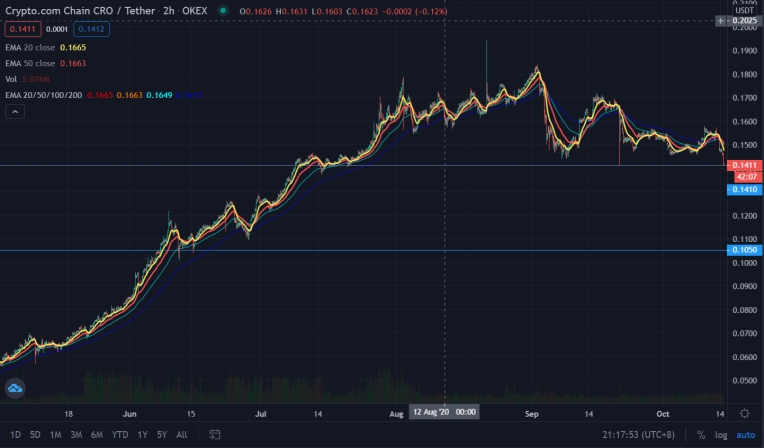Select the 1D time range
Image resolution: width=764 pixels, height=448 pixels.
pyautogui.click(x=16, y=434)
